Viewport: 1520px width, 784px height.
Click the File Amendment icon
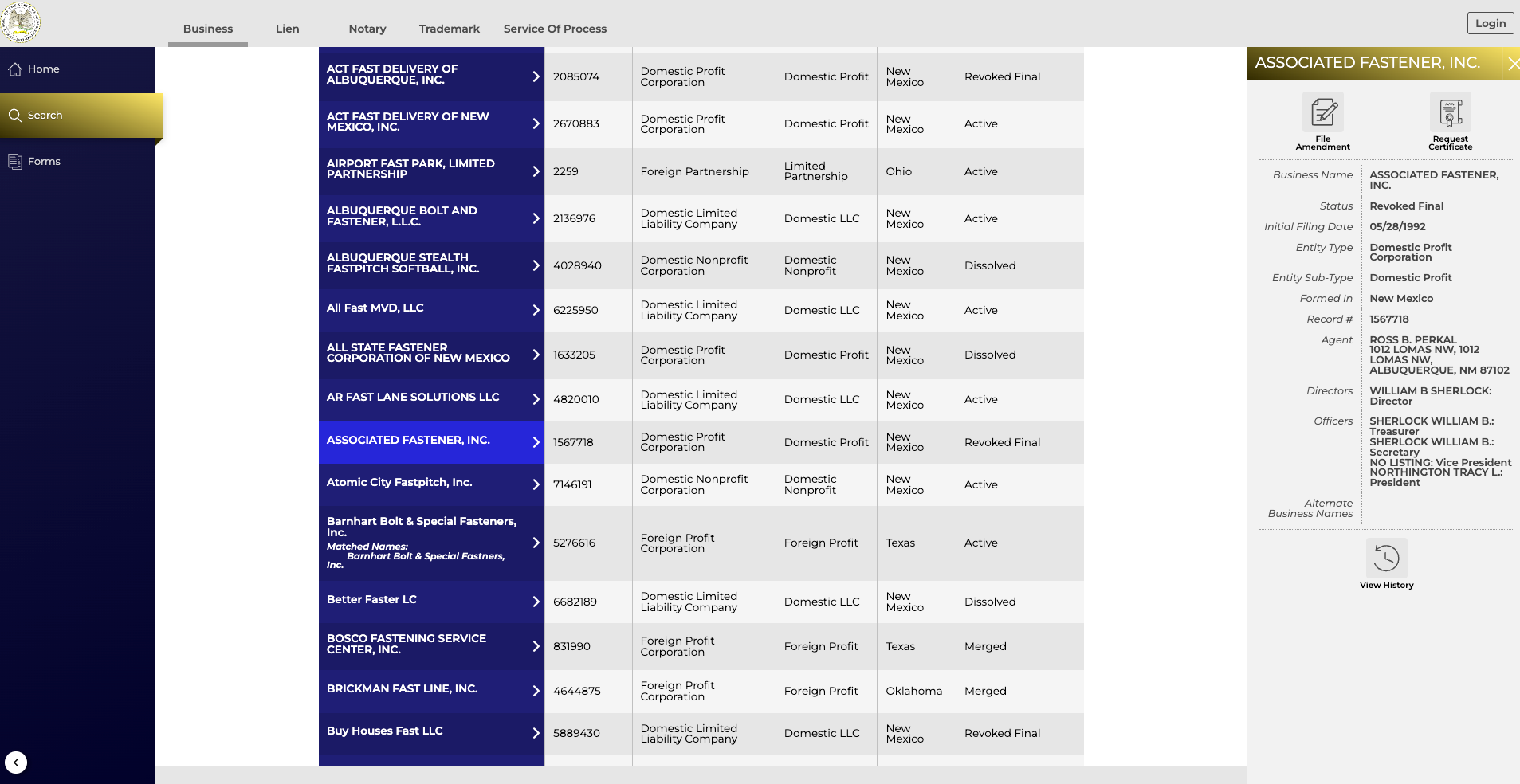click(1322, 113)
